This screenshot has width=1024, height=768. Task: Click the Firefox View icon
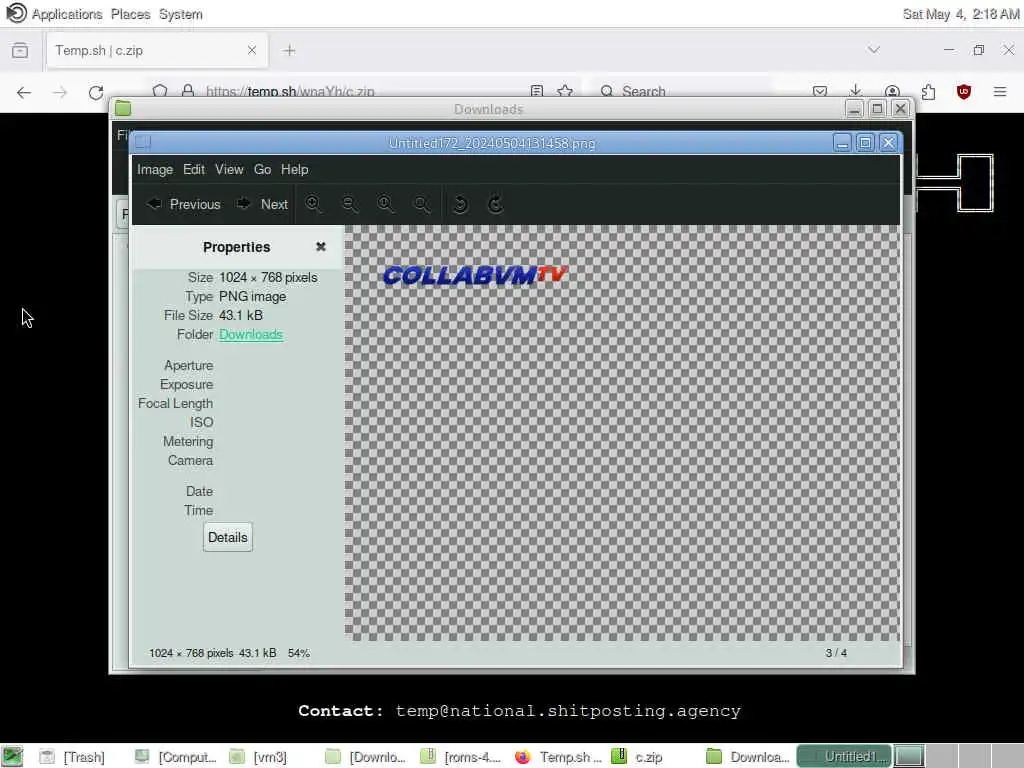20,50
